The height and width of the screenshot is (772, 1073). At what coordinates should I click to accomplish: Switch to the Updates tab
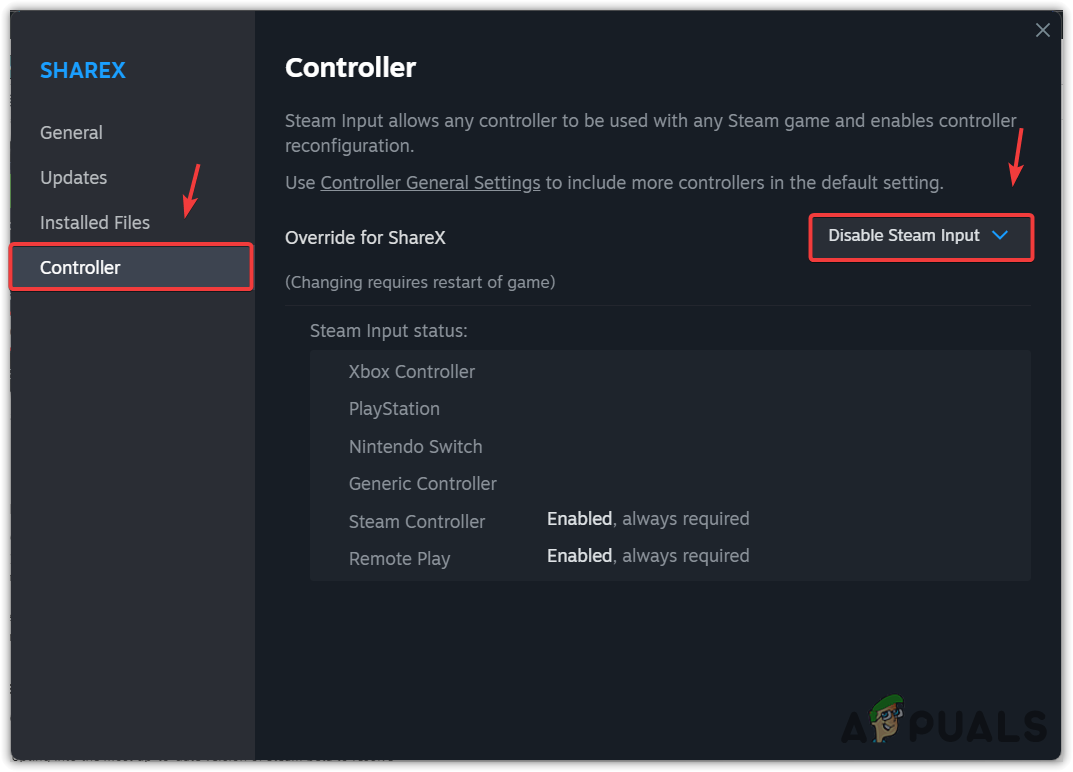pyautogui.click(x=73, y=178)
